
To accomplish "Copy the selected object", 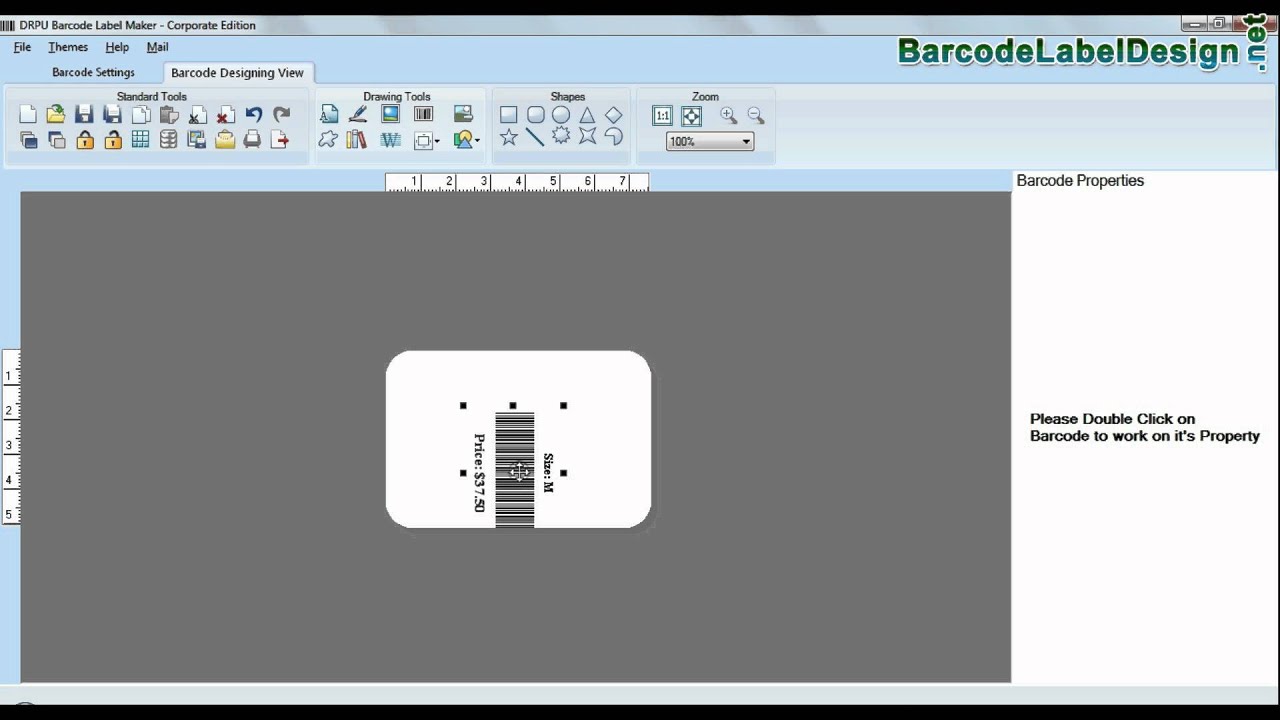I will [141, 115].
